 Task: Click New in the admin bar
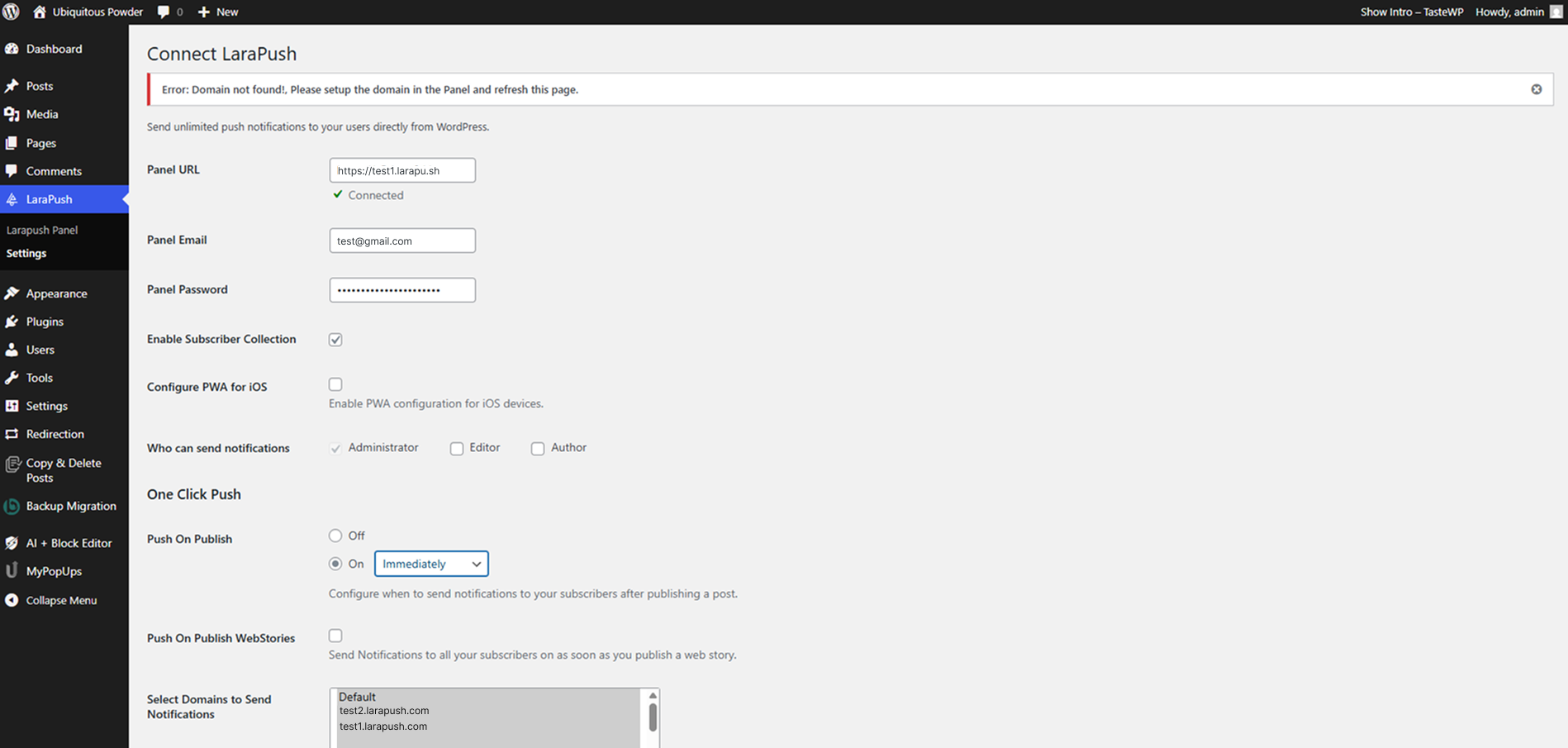coord(227,12)
